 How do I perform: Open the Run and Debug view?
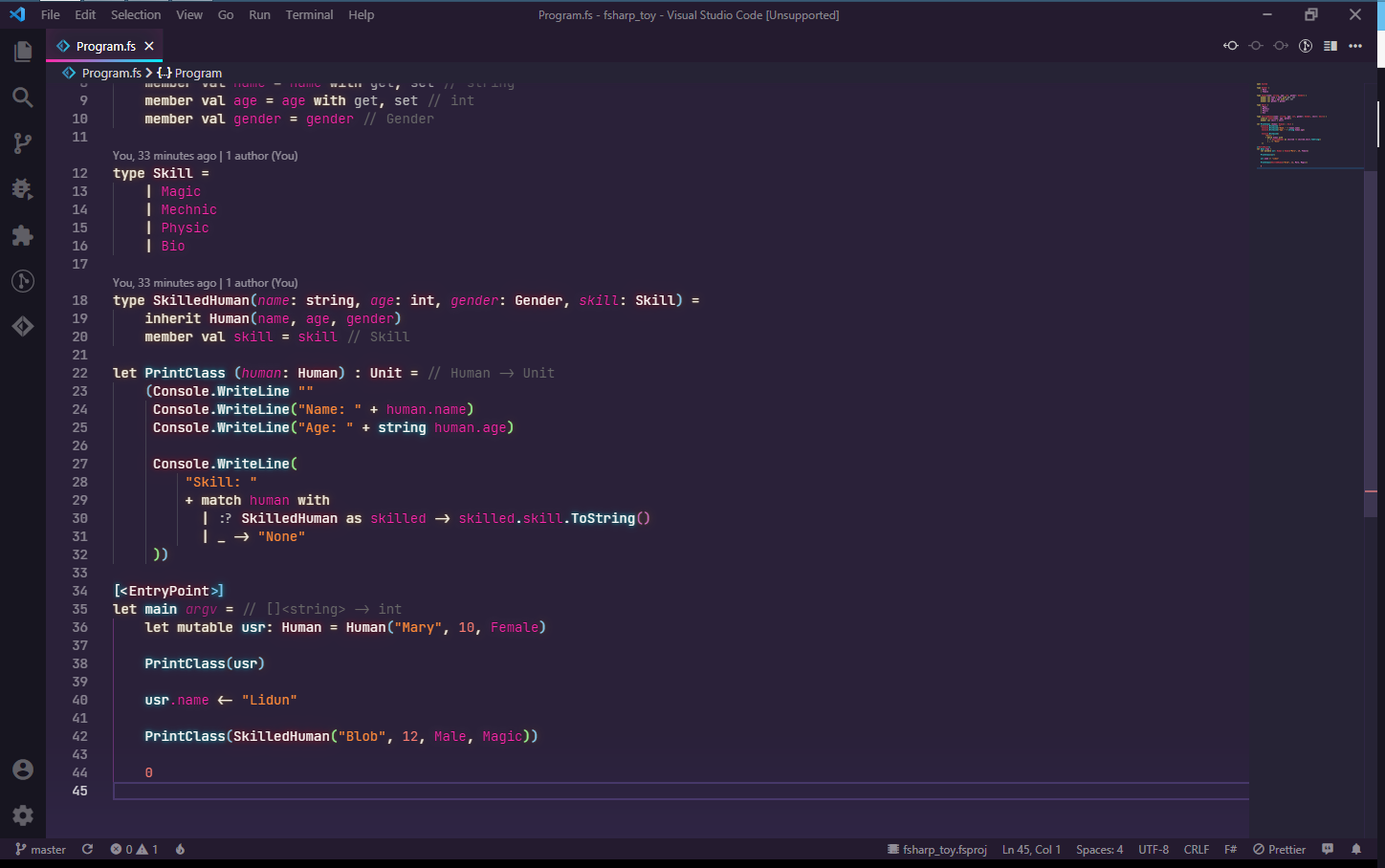pos(23,189)
